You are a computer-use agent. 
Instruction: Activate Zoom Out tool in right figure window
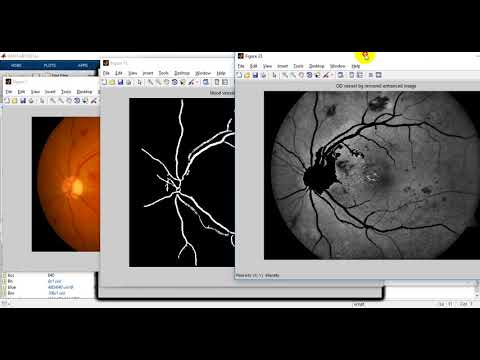coord(293,75)
